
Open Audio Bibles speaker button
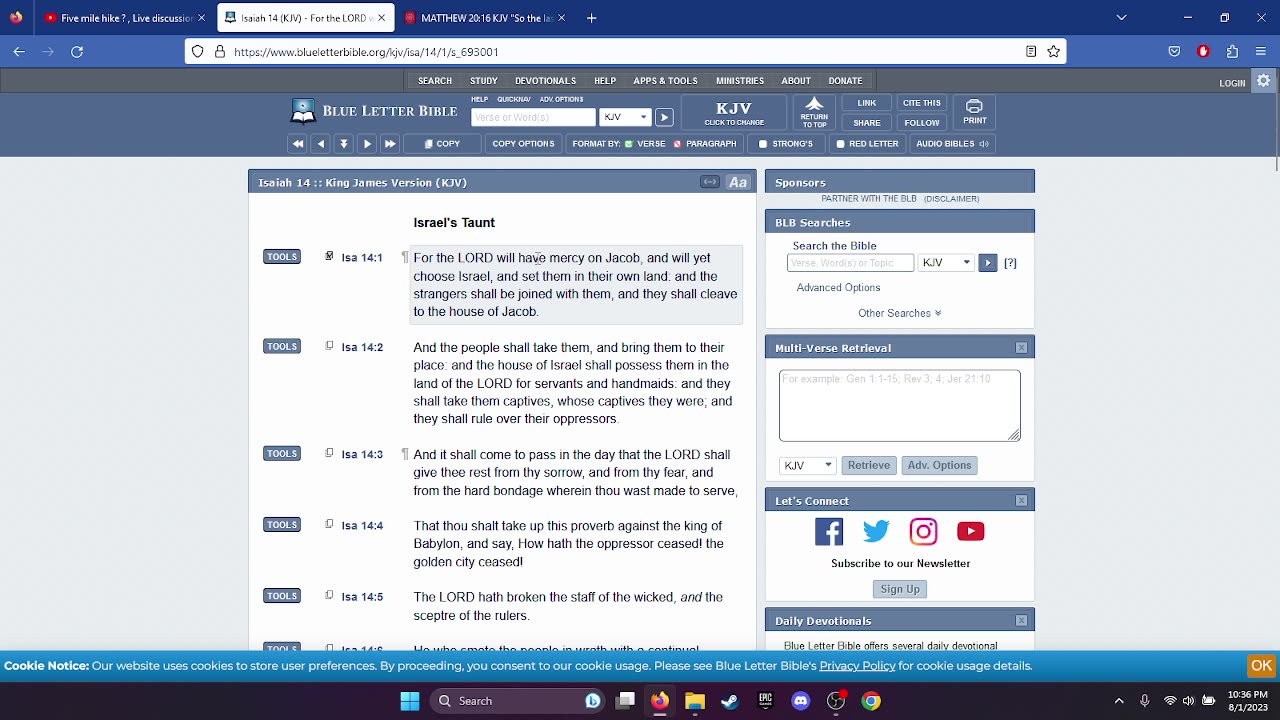[x=952, y=144]
